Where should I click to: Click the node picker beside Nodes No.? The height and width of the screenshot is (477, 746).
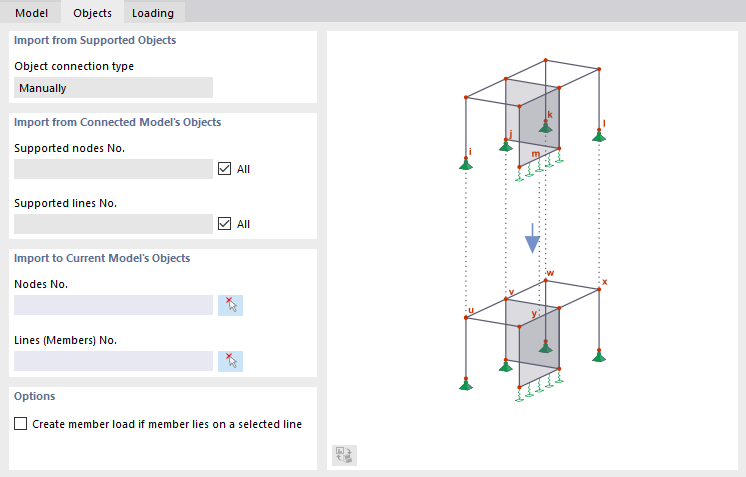[231, 305]
